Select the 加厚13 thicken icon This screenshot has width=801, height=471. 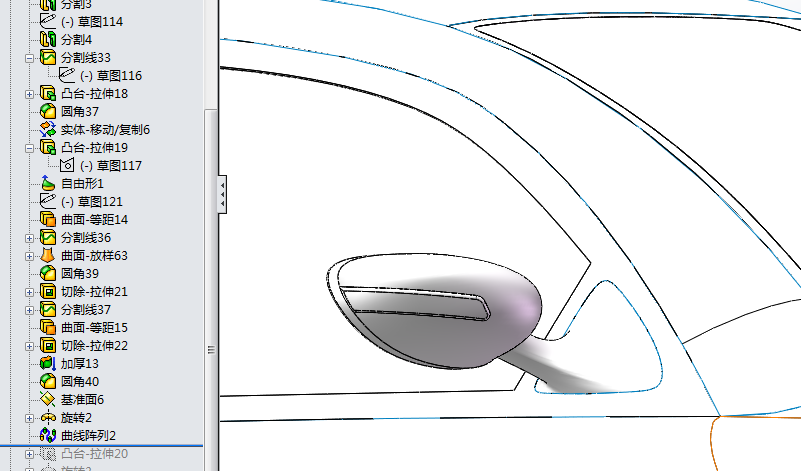coord(48,363)
